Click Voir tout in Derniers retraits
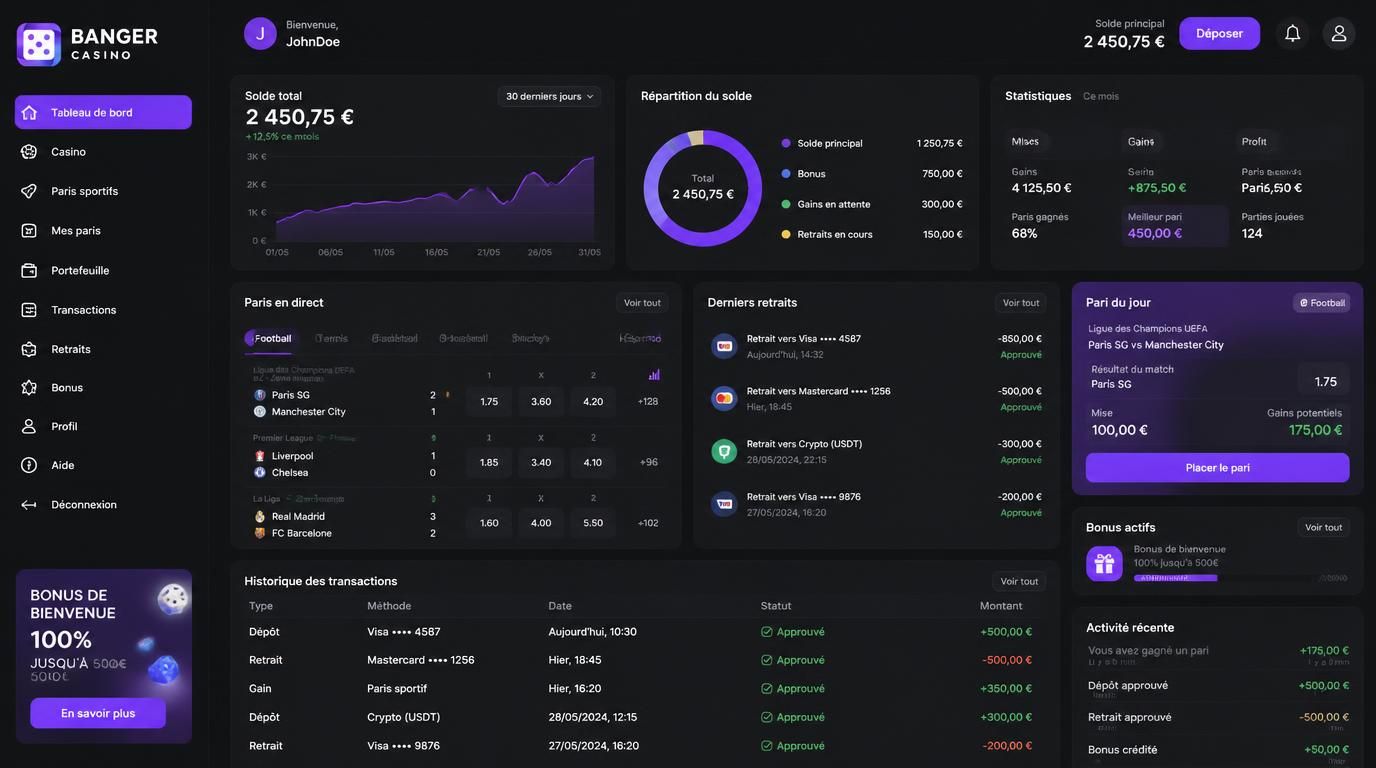The image size is (1376, 768). tap(1021, 303)
